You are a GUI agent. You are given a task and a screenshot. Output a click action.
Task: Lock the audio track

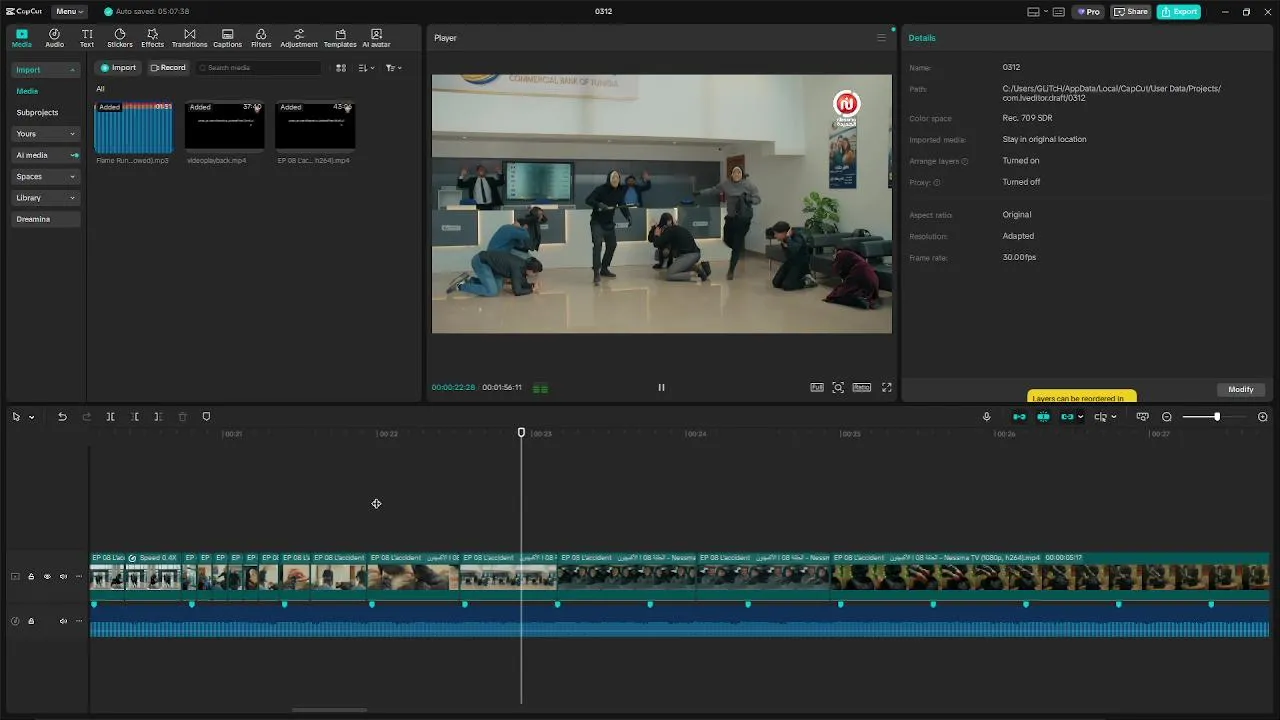[x=30, y=621]
